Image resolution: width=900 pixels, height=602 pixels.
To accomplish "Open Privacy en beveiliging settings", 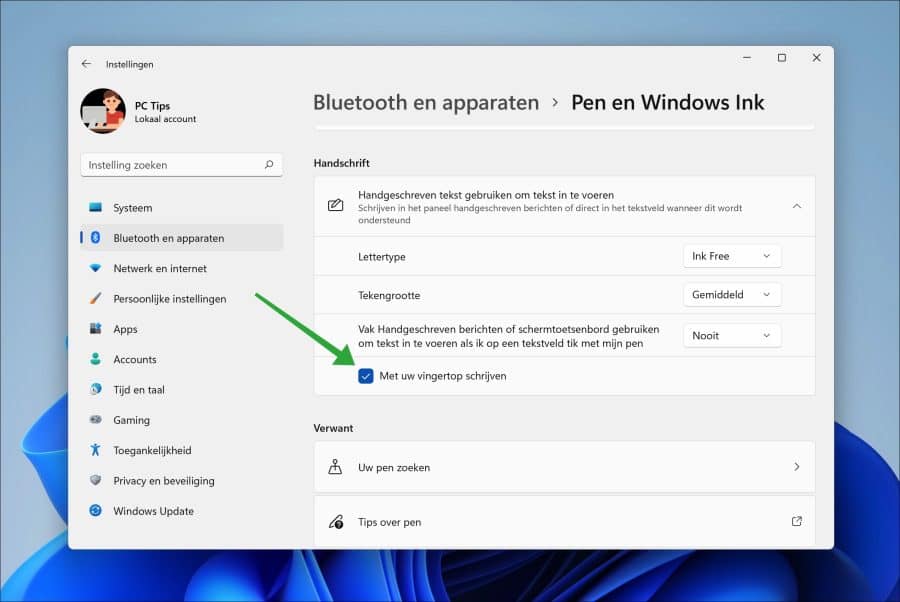I will point(182,481).
